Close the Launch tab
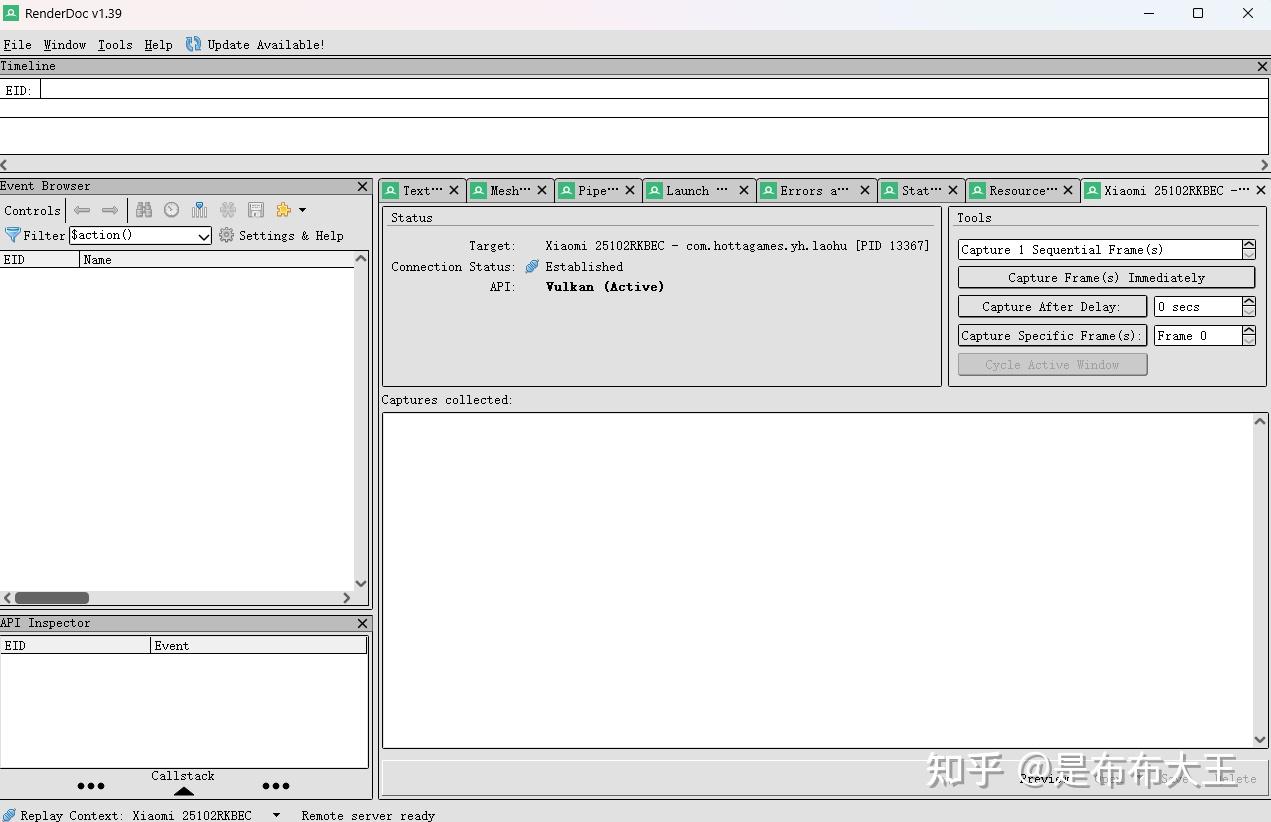 click(x=743, y=190)
